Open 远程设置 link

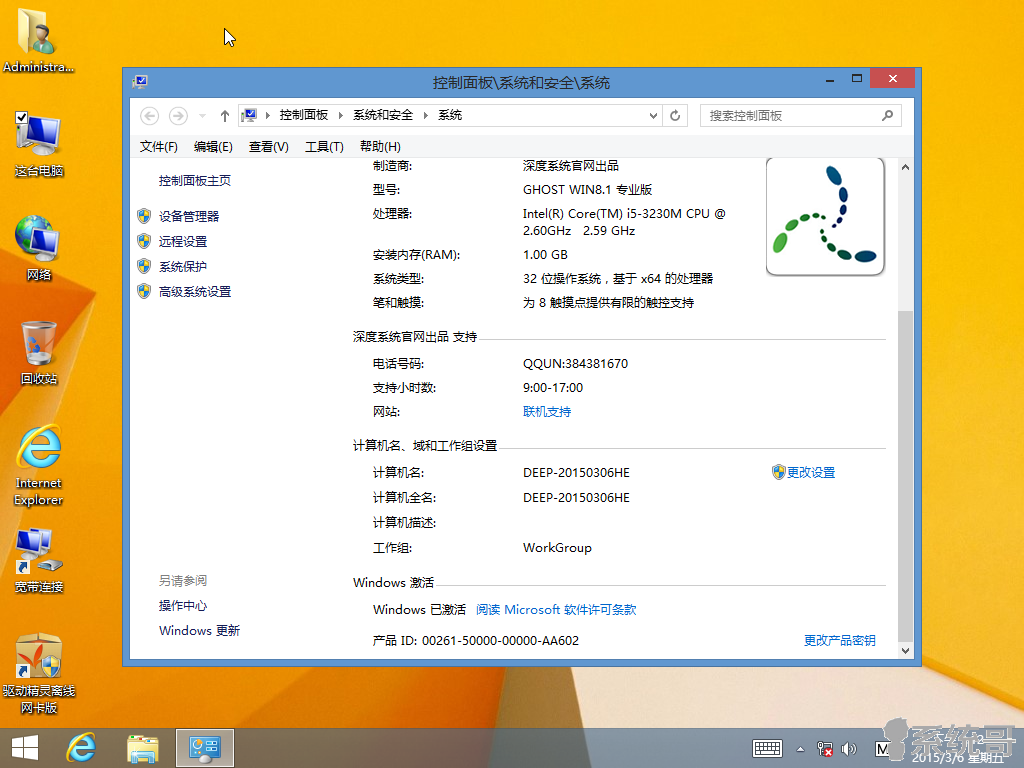tap(183, 242)
